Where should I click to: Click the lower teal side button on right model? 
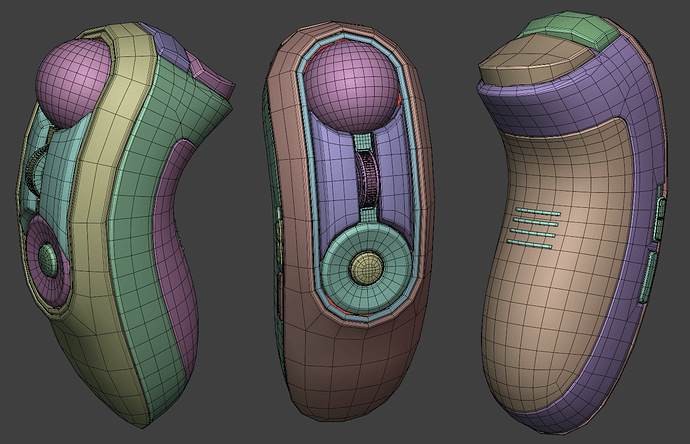[x=646, y=277]
